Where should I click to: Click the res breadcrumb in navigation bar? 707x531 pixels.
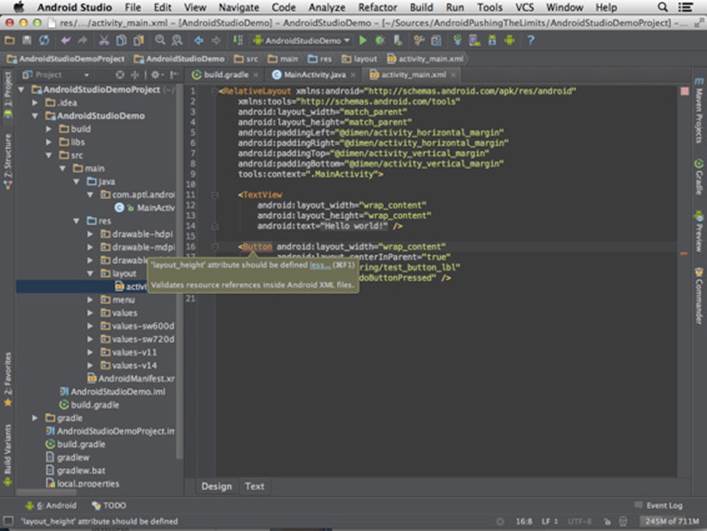(x=320, y=59)
